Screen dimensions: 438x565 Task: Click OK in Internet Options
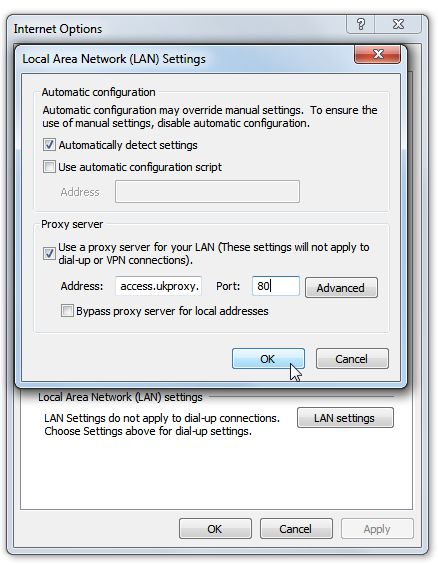[215, 529]
